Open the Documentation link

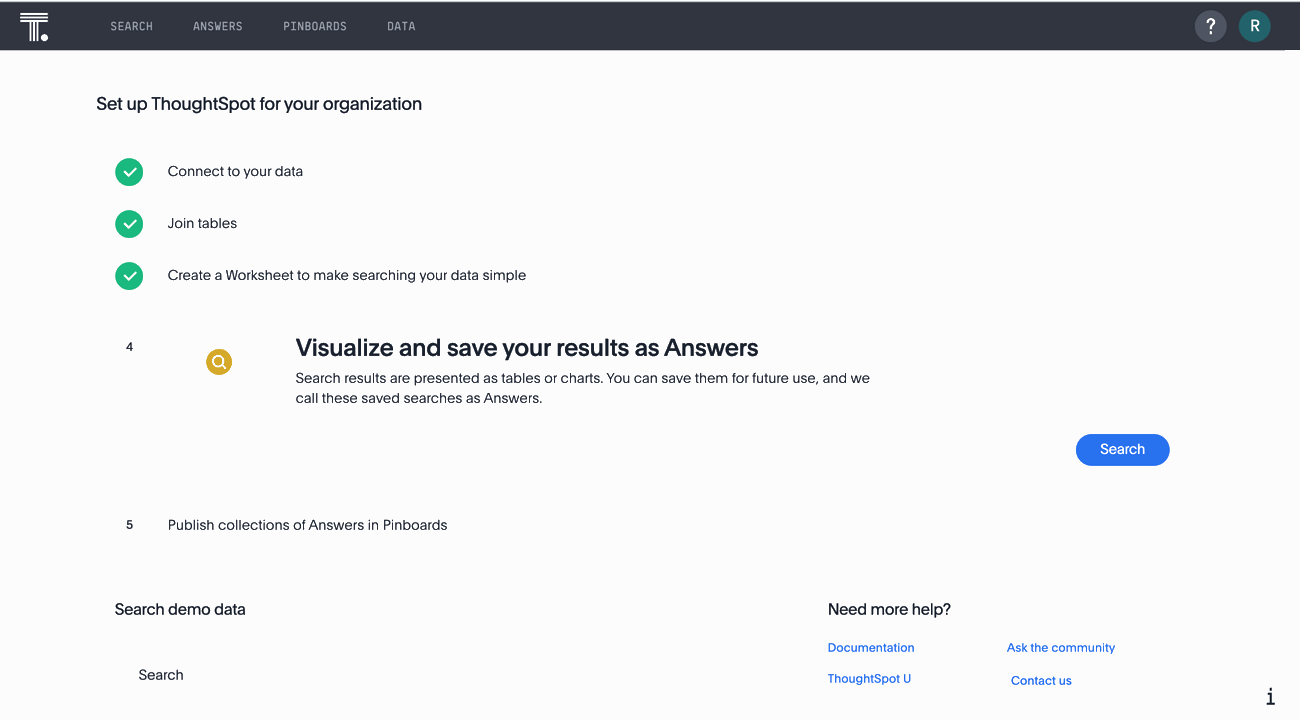pos(870,647)
